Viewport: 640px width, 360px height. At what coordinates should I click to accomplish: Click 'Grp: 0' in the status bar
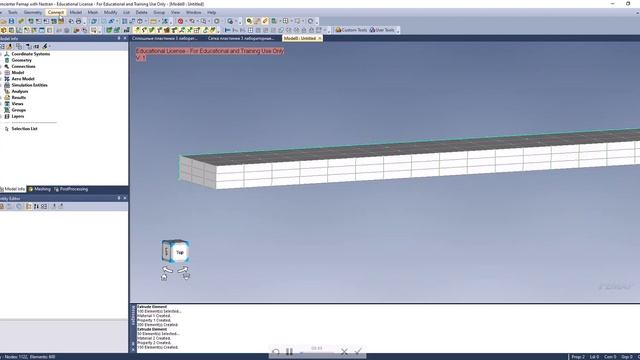click(627, 357)
